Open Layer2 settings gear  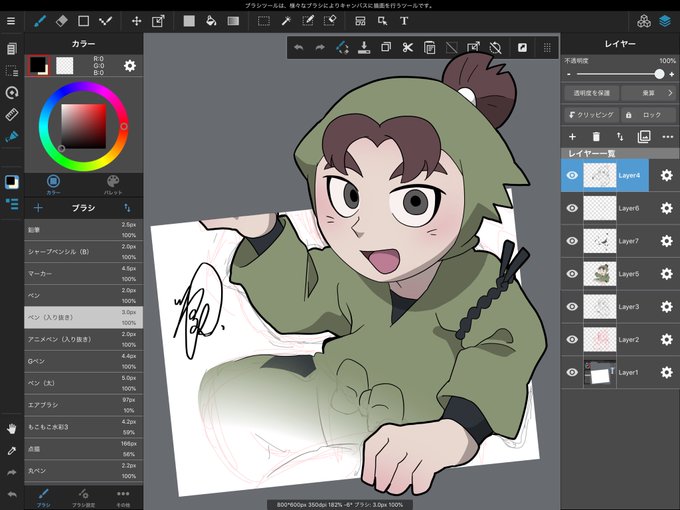667,339
